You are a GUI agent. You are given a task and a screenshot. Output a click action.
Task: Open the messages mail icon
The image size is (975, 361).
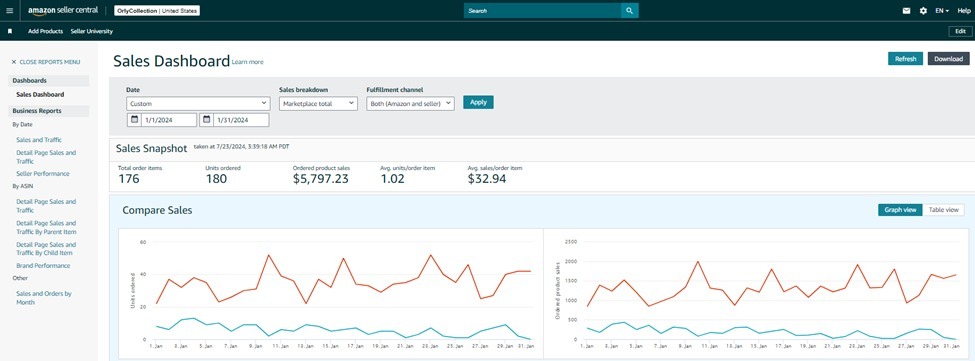click(x=907, y=11)
